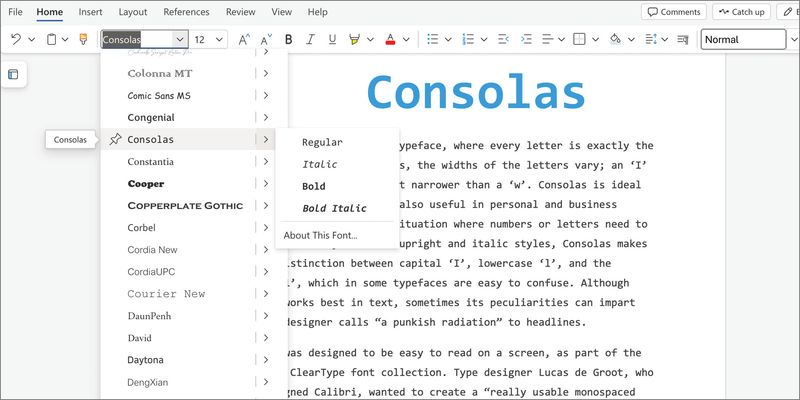This screenshot has width=800, height=400.
Task: Click the Comments button
Action: (x=673, y=12)
